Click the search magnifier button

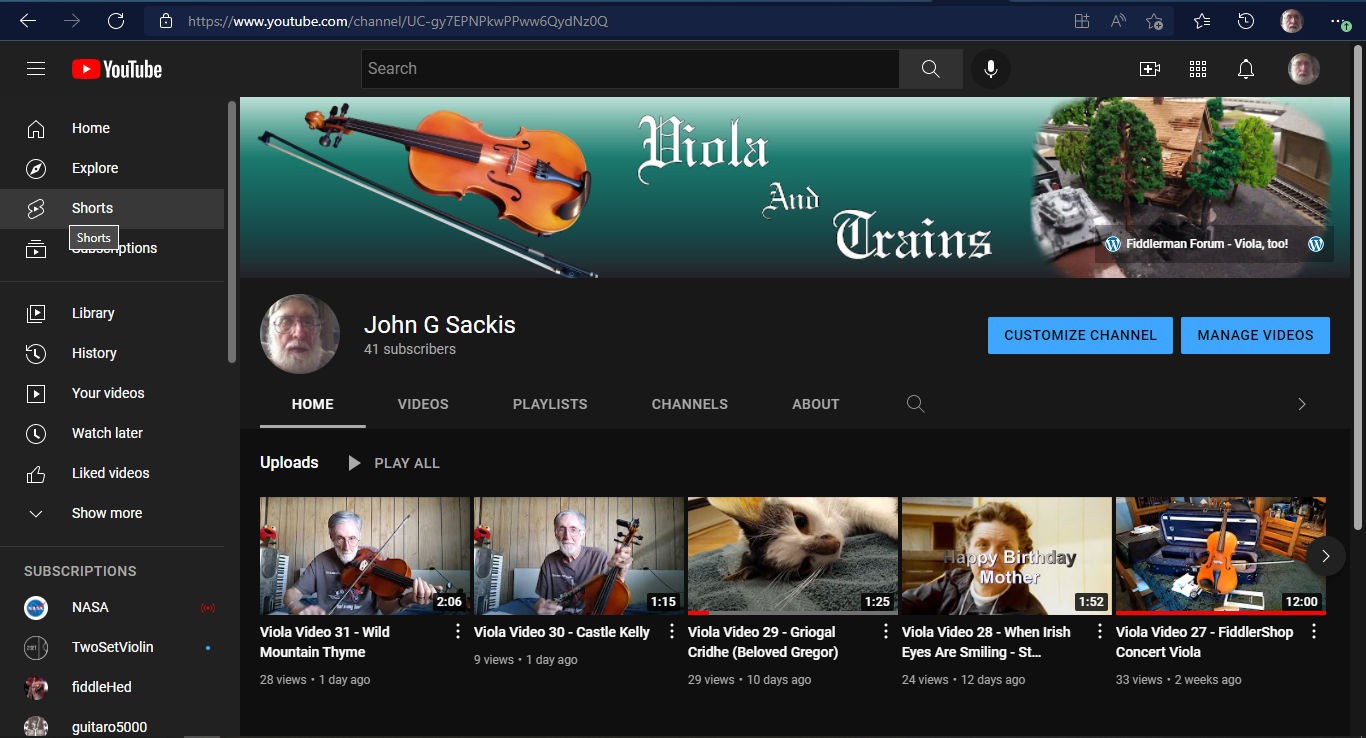point(931,69)
